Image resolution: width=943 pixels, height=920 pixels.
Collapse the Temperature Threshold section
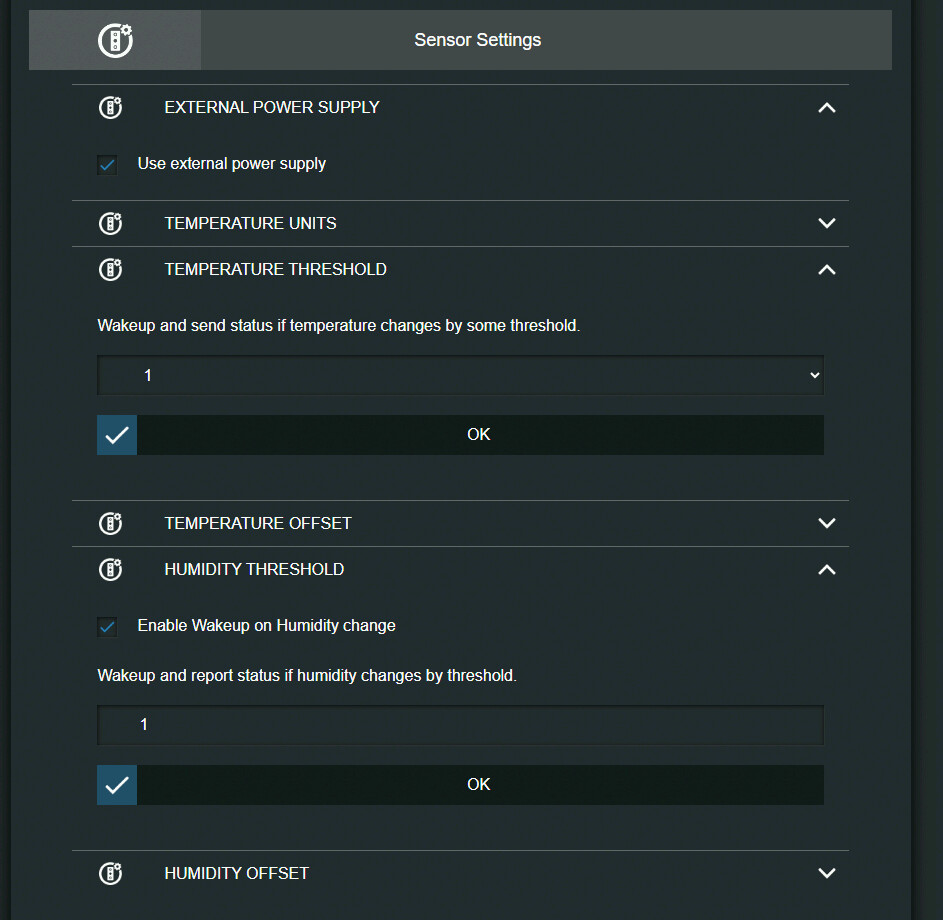[x=826, y=270]
